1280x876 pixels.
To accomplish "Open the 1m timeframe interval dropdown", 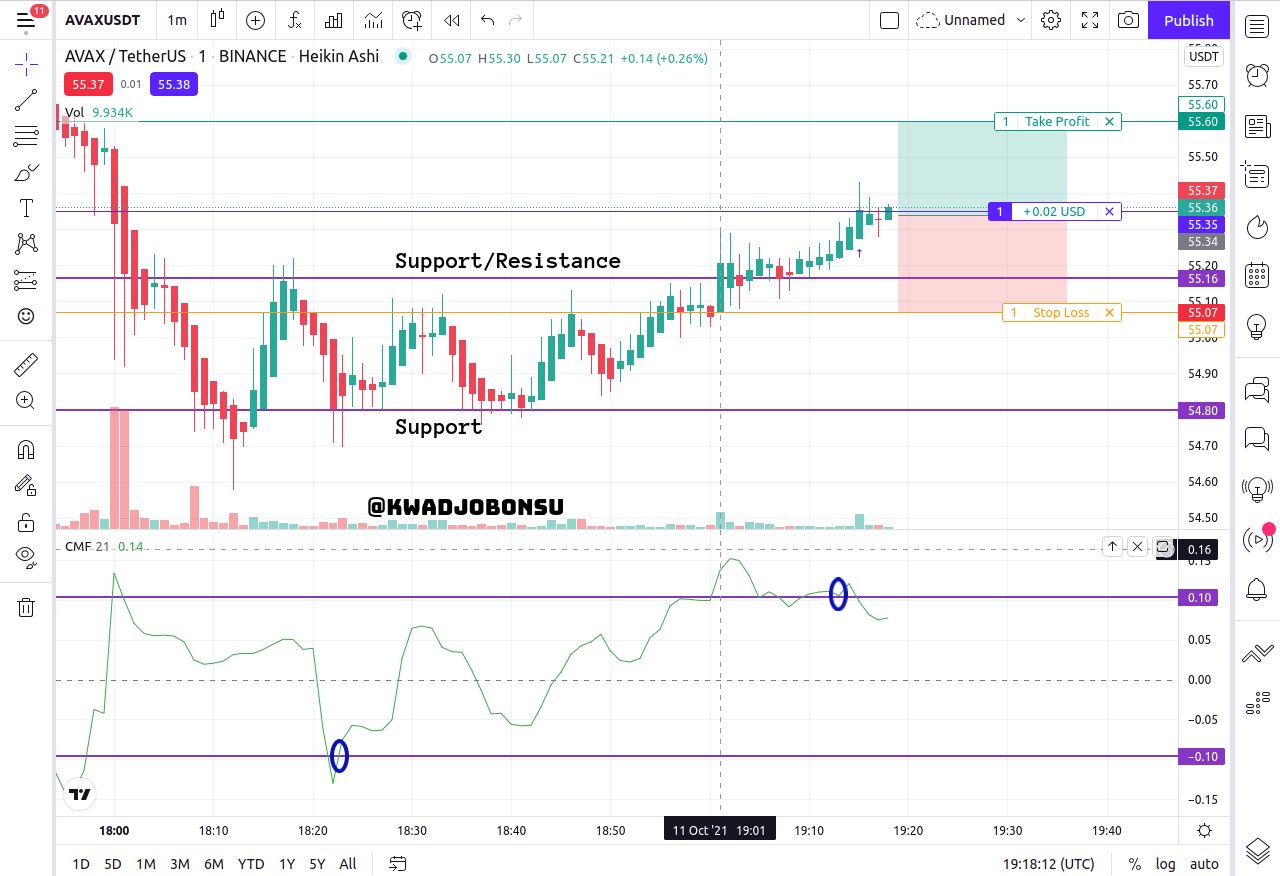I will click(x=177, y=20).
